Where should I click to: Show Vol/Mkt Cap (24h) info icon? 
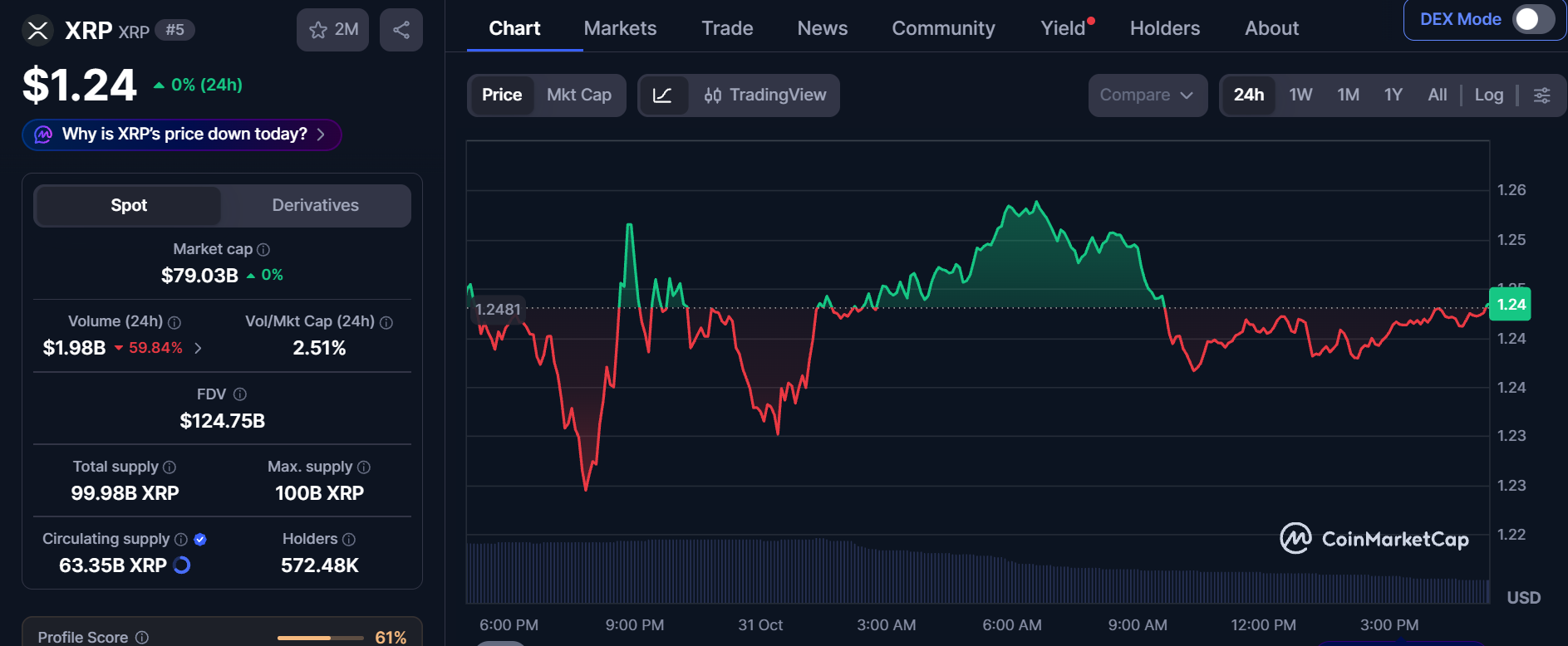[386, 322]
